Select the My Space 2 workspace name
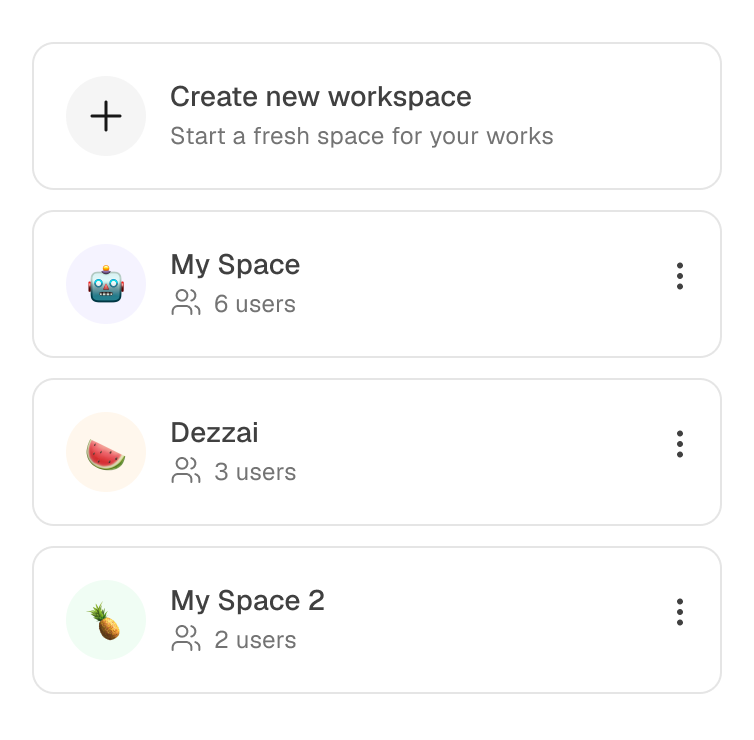754x740 pixels. click(247, 601)
